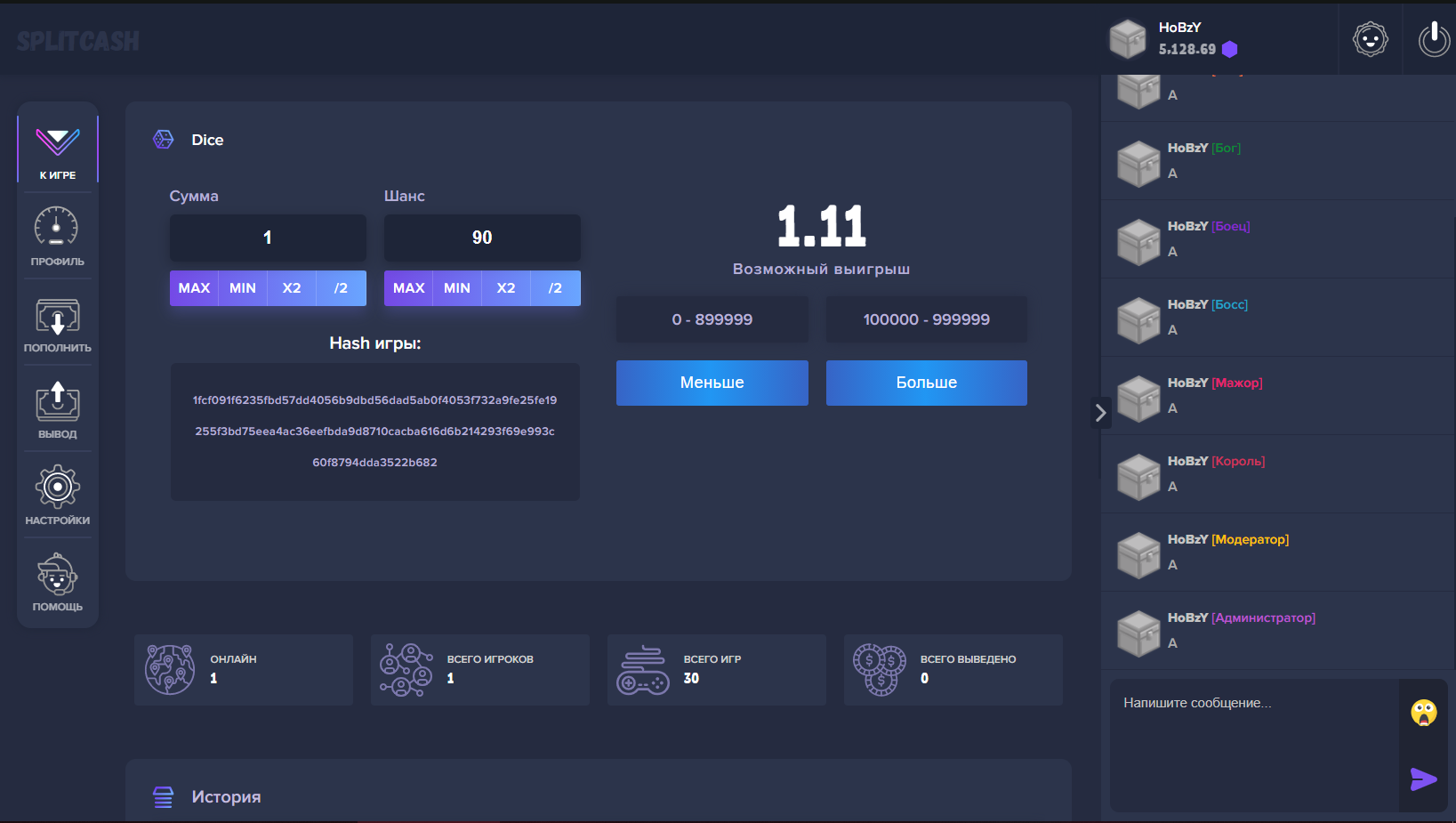Collapse the chat panel with chevron arrow
1456x823 pixels.
click(1100, 413)
